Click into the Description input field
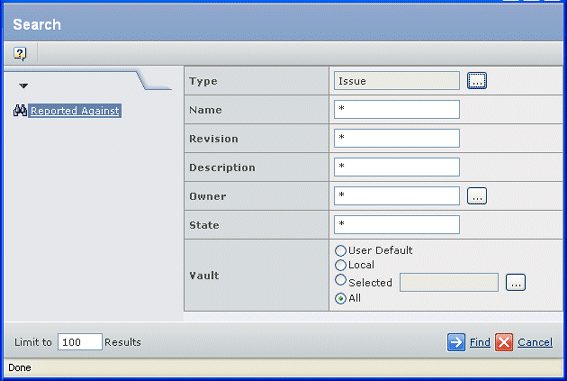Image resolution: width=567 pixels, height=381 pixels. point(397,167)
